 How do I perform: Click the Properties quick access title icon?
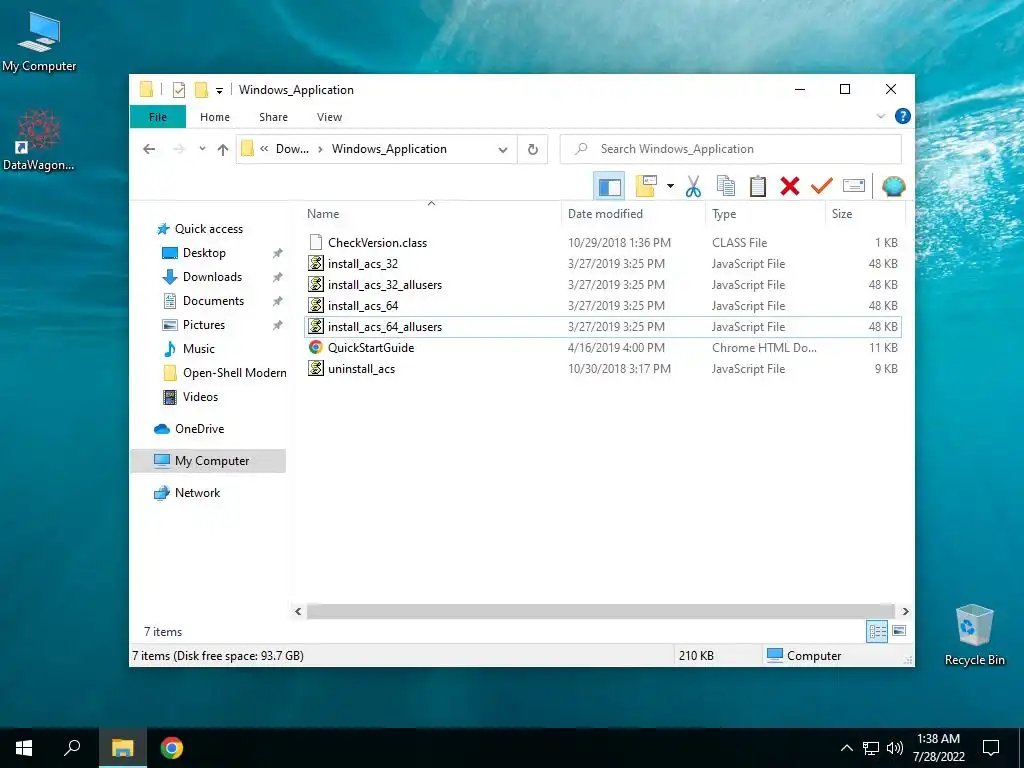coord(178,90)
